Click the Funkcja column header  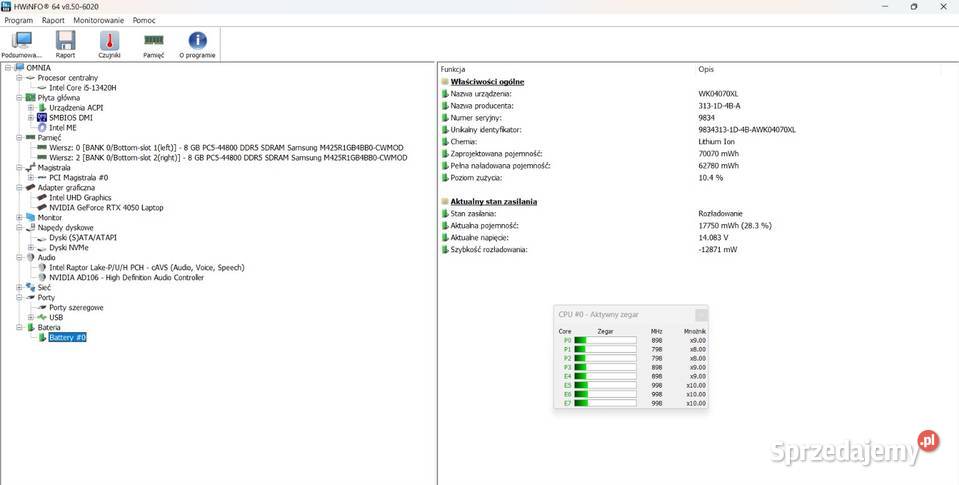click(x=453, y=69)
